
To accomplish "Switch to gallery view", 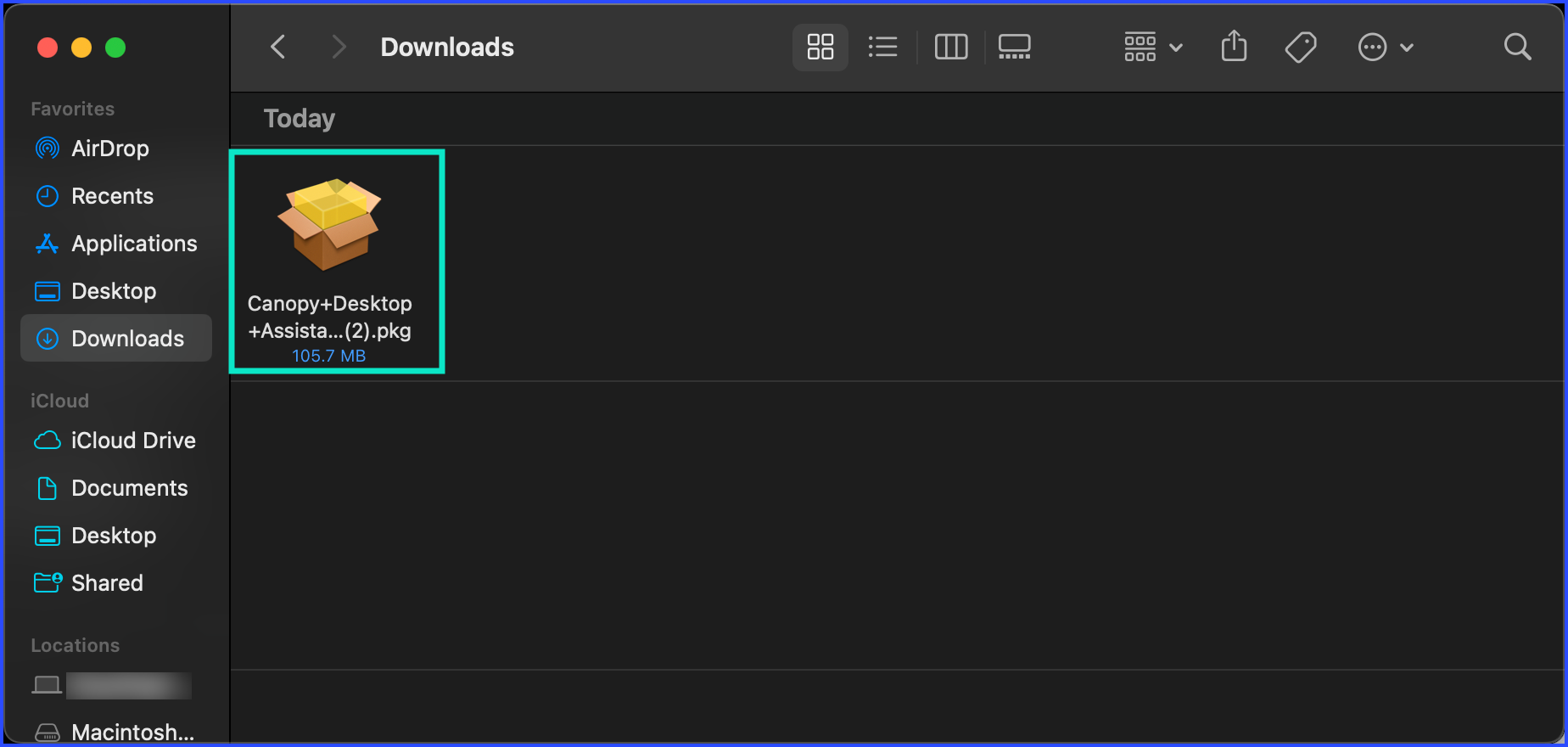I will tap(1015, 47).
